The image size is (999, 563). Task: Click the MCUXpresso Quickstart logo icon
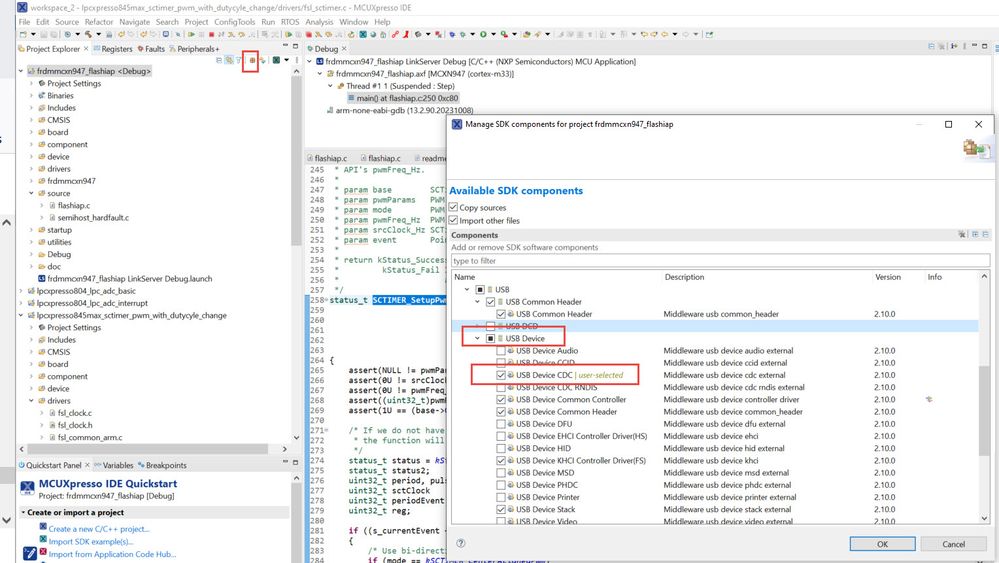coord(27,488)
